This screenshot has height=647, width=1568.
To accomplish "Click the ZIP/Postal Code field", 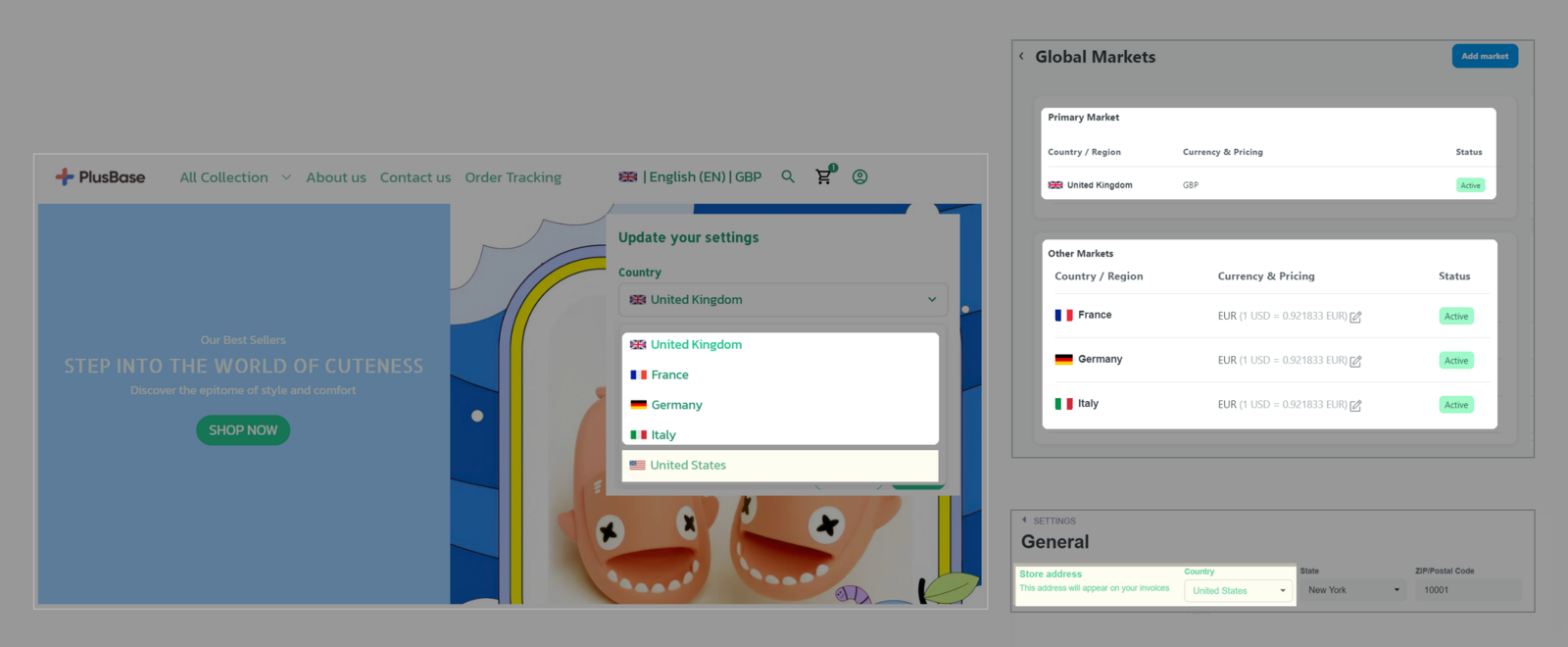I will 1467,590.
